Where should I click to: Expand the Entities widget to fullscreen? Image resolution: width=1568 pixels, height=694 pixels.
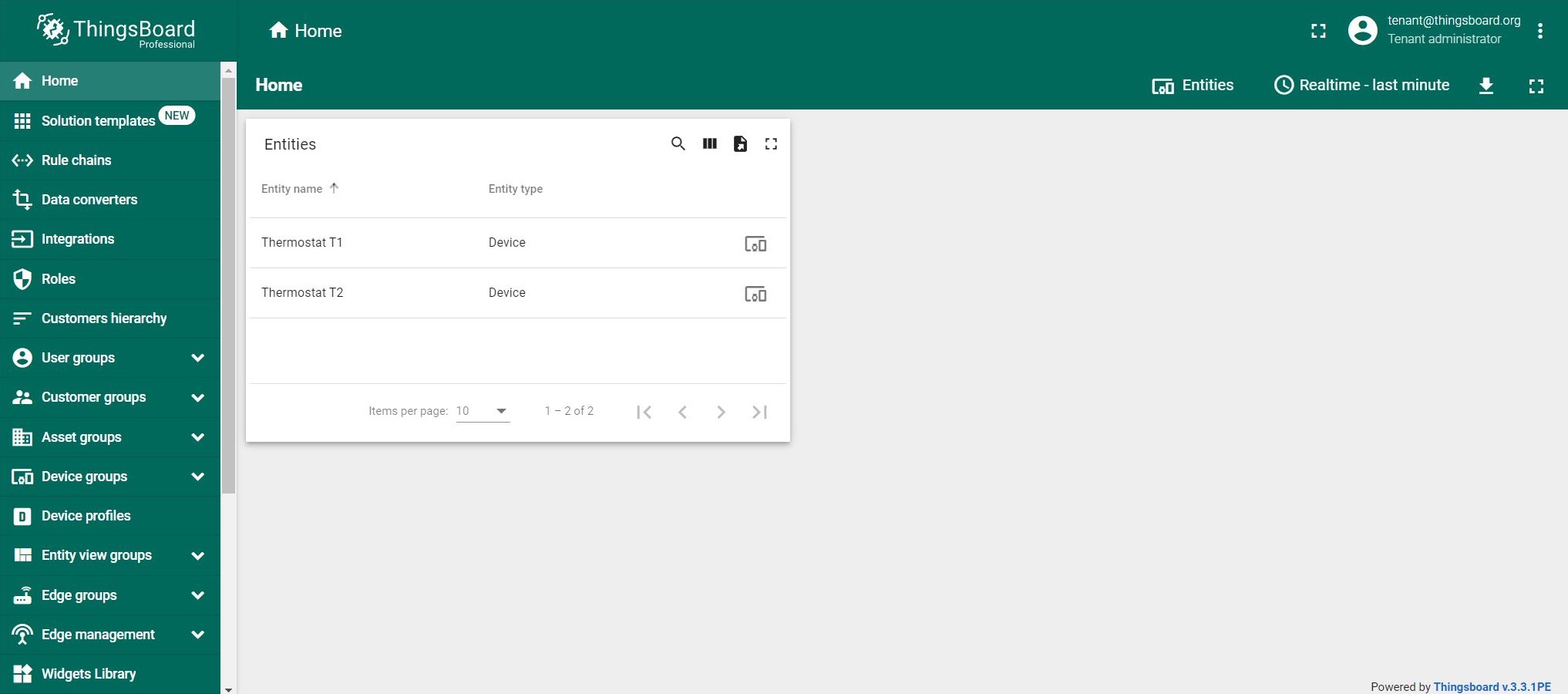771,144
